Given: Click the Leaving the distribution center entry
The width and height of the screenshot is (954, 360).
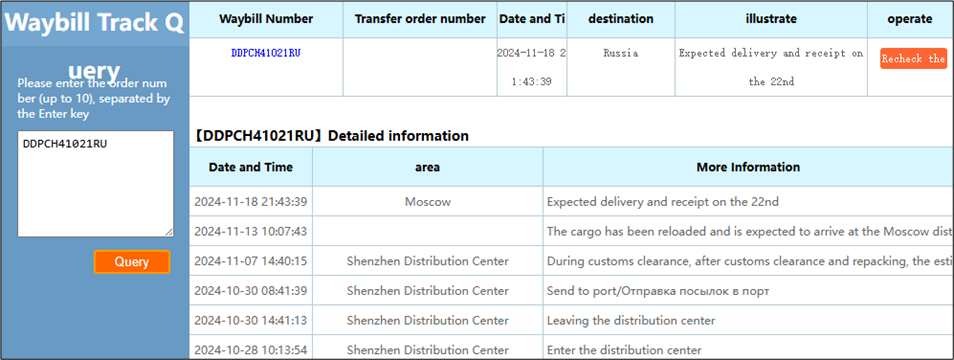Looking at the screenshot, I should [x=631, y=320].
